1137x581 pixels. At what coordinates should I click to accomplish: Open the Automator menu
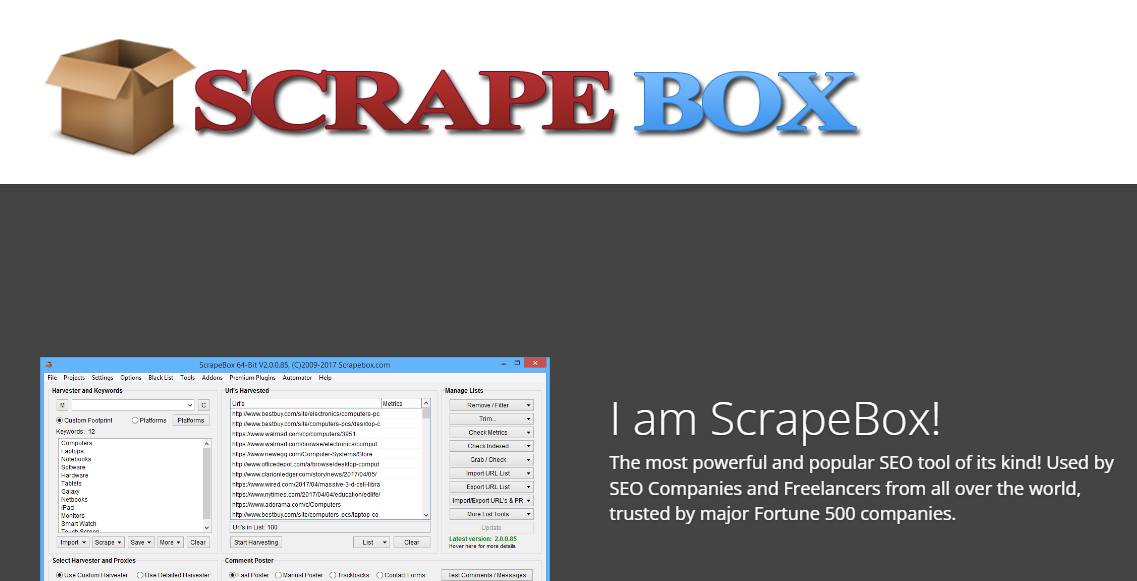297,378
